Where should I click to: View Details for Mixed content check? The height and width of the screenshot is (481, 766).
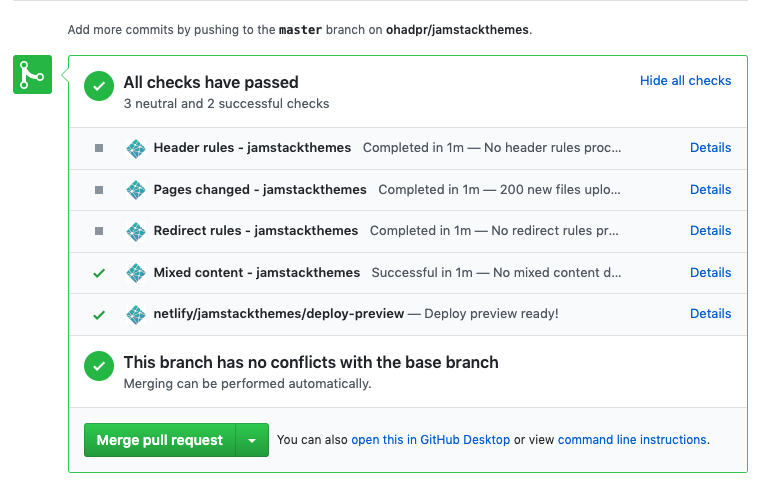pyautogui.click(x=710, y=273)
